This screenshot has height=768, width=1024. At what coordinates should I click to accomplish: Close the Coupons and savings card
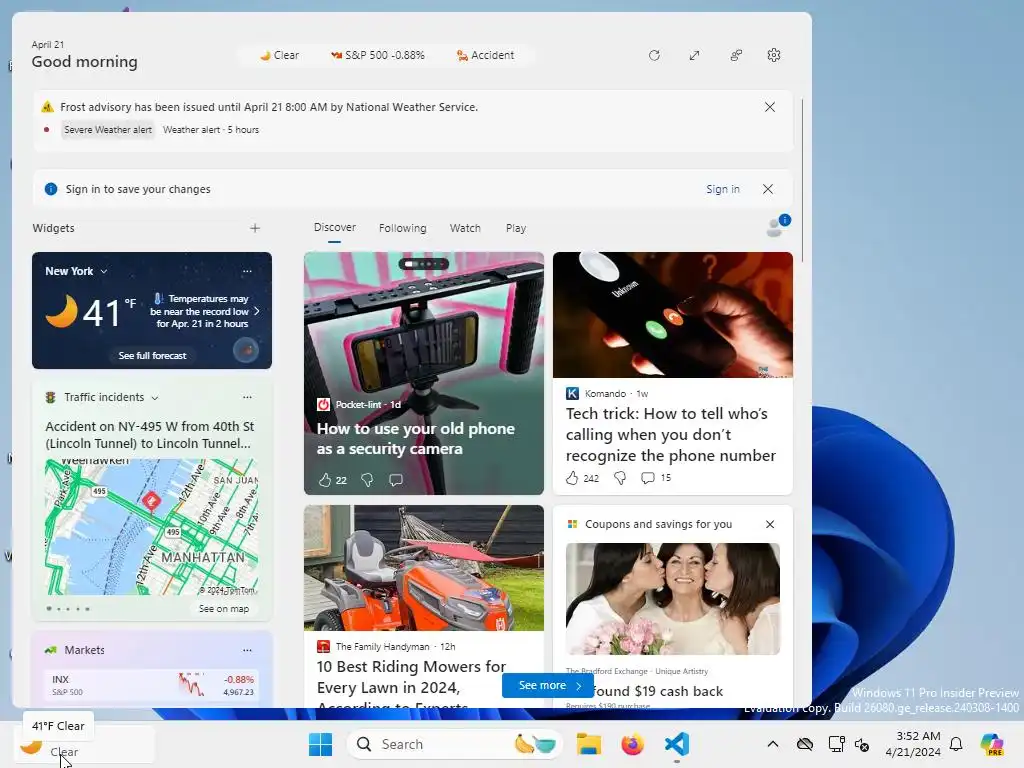(x=770, y=524)
